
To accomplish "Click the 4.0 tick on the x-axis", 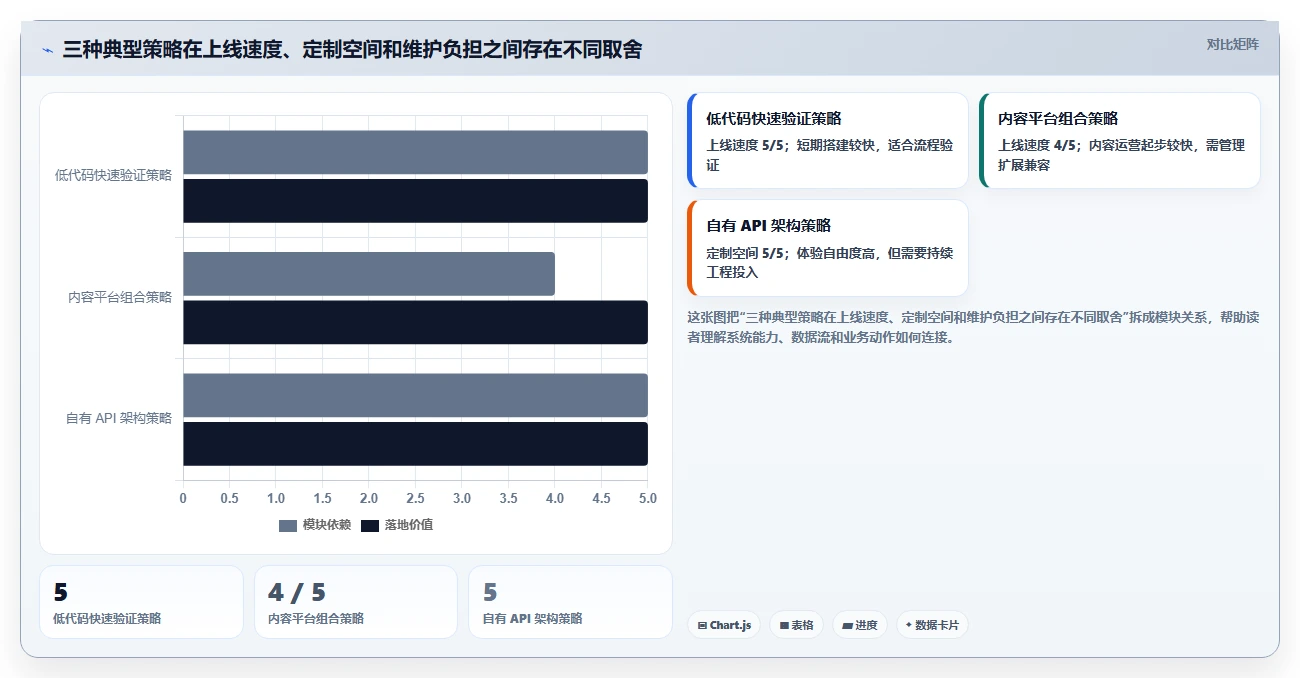I will 555,498.
